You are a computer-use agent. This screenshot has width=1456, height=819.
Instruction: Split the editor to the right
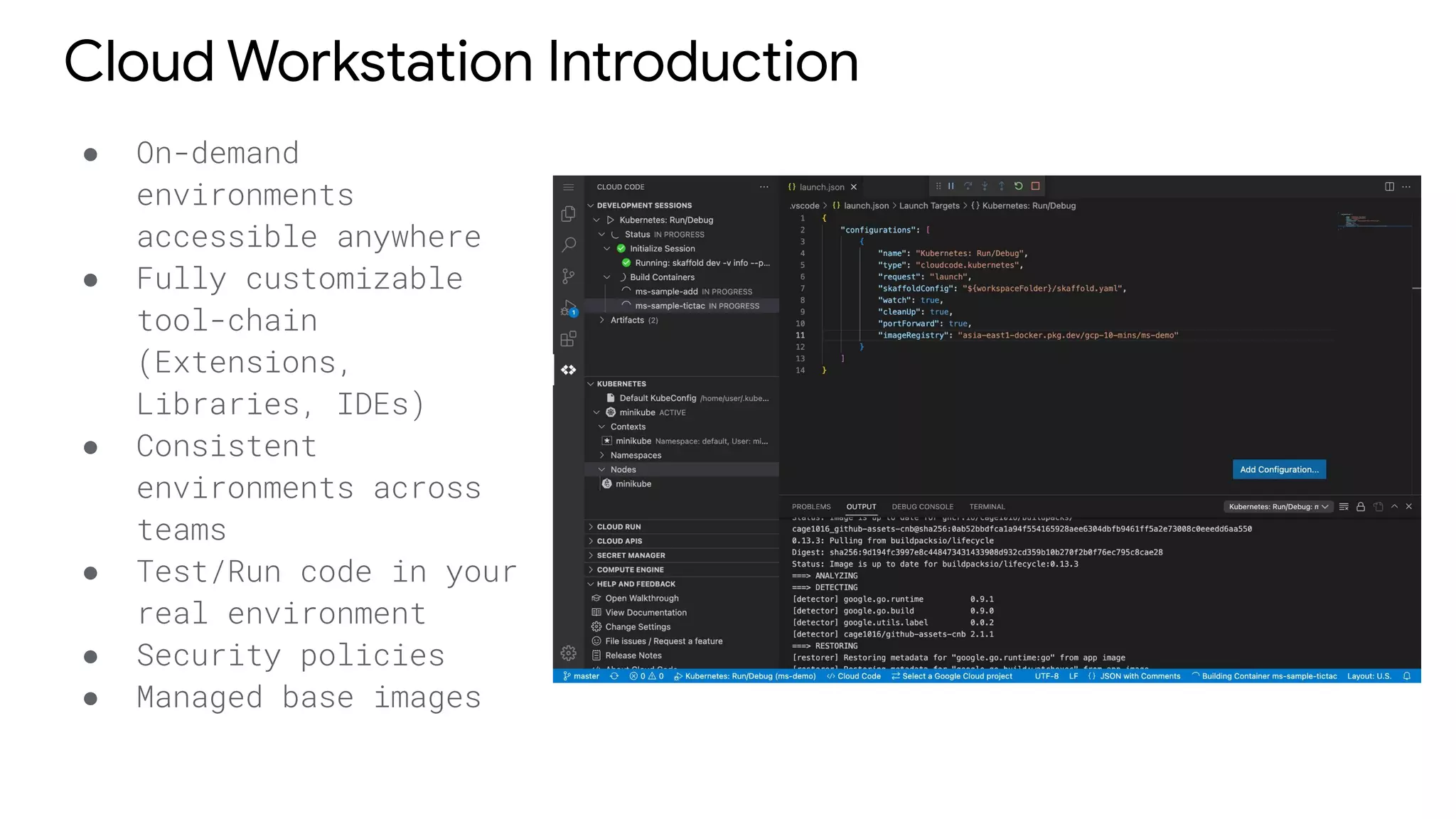1389,186
